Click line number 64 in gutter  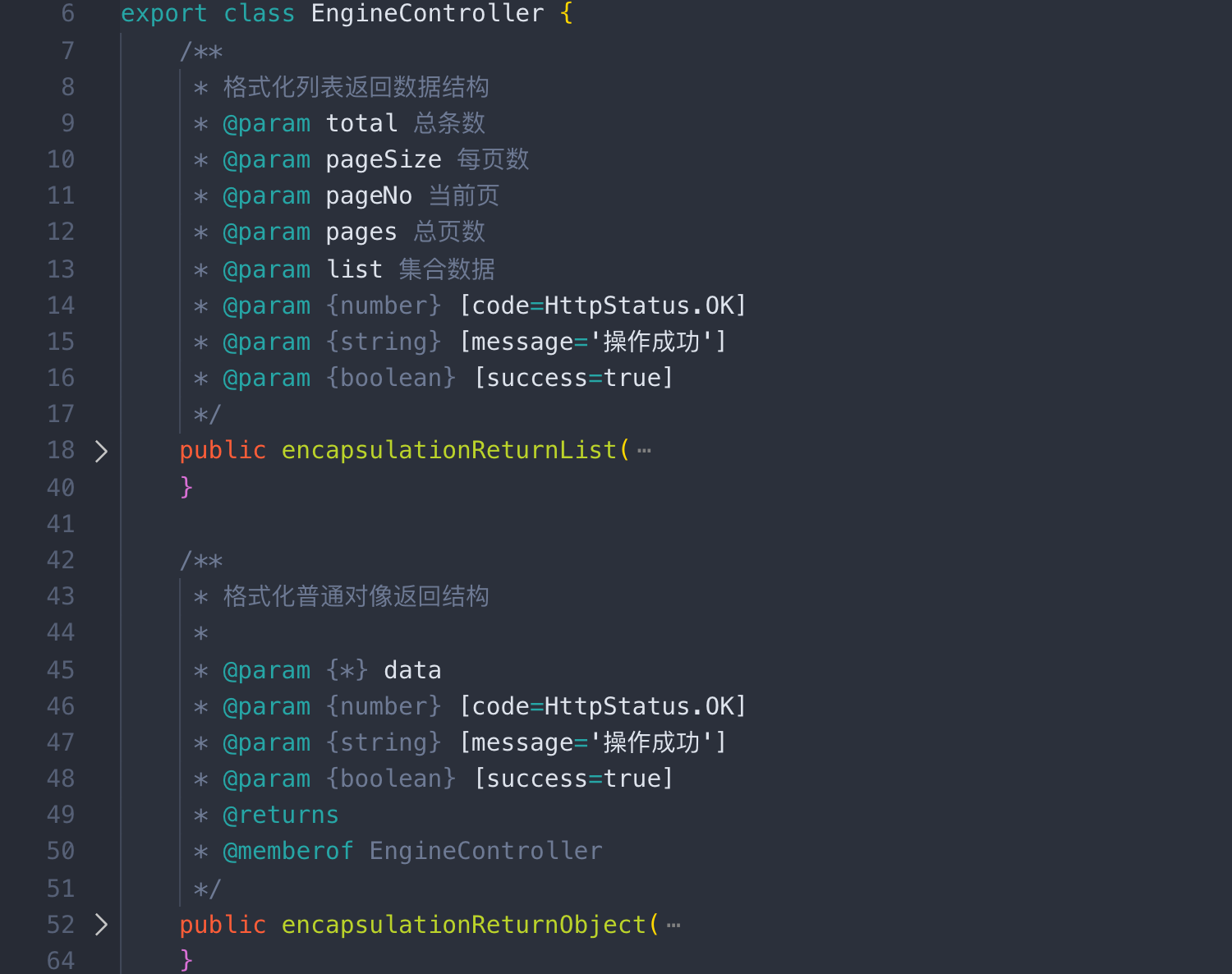coord(61,961)
